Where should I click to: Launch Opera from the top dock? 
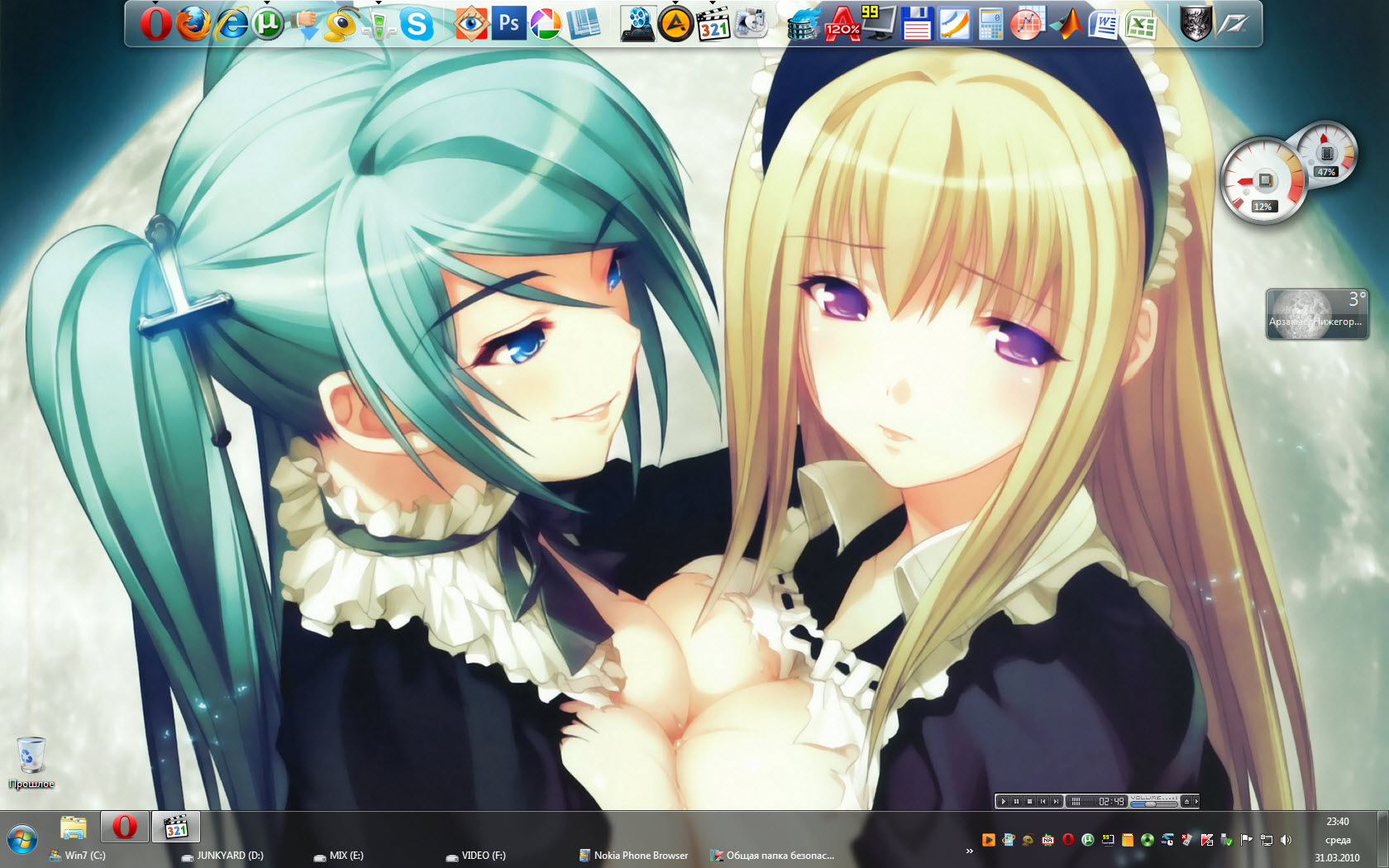(155, 23)
